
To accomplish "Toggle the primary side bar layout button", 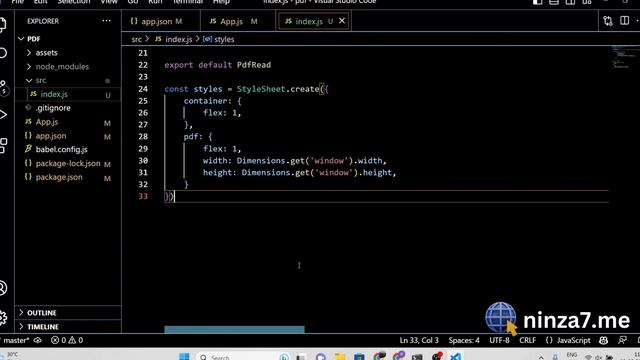I will tap(538, 2).
